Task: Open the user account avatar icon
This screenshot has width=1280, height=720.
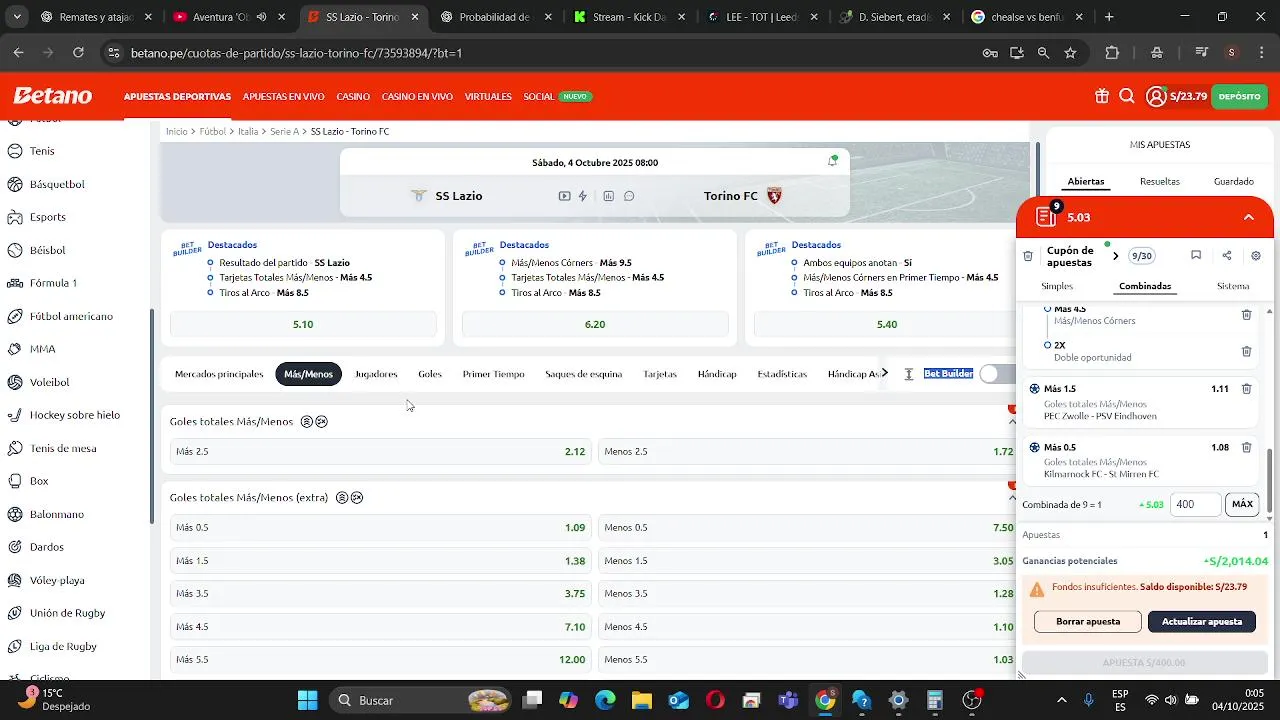Action: pyautogui.click(x=1156, y=96)
